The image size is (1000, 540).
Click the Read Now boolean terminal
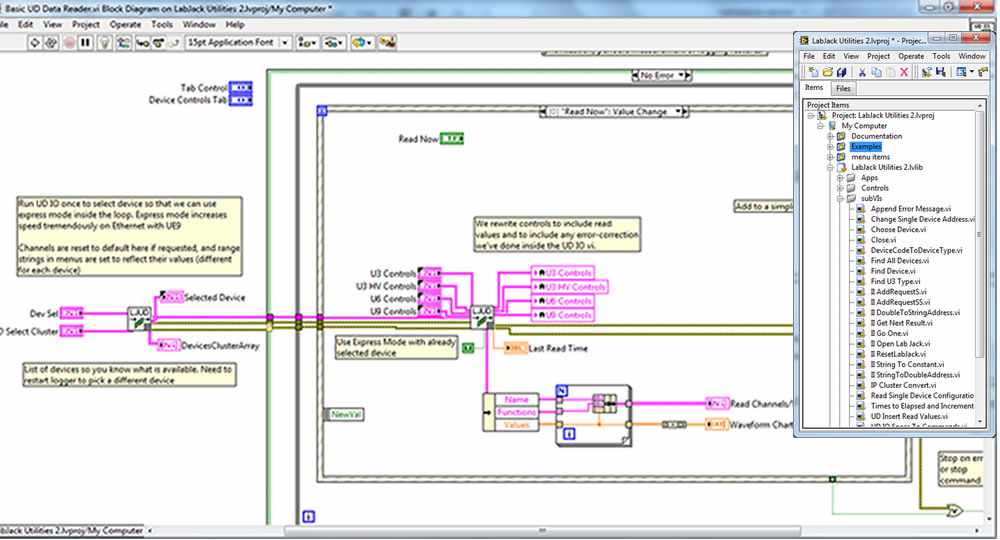point(452,139)
